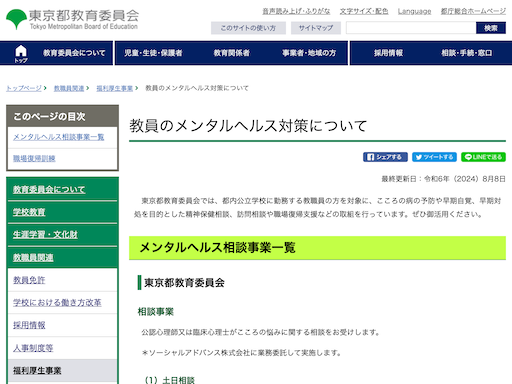Click the （1）土日相談 heading

pos(170,380)
